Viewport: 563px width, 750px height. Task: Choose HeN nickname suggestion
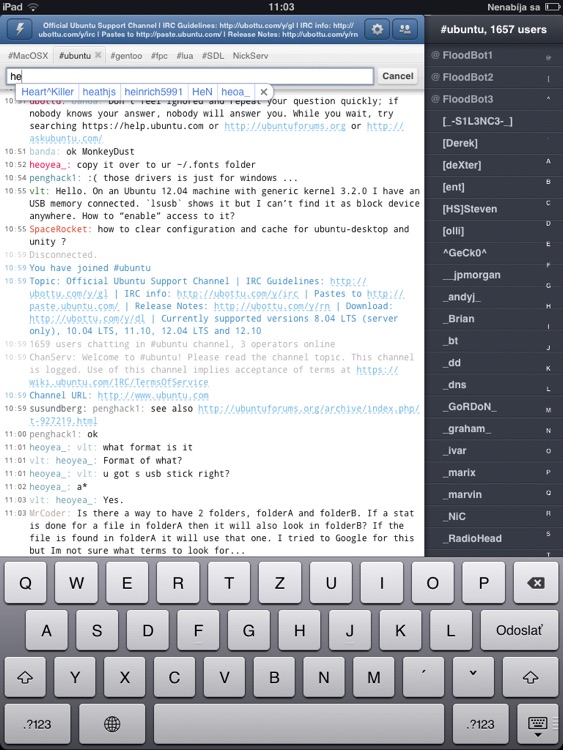202,92
